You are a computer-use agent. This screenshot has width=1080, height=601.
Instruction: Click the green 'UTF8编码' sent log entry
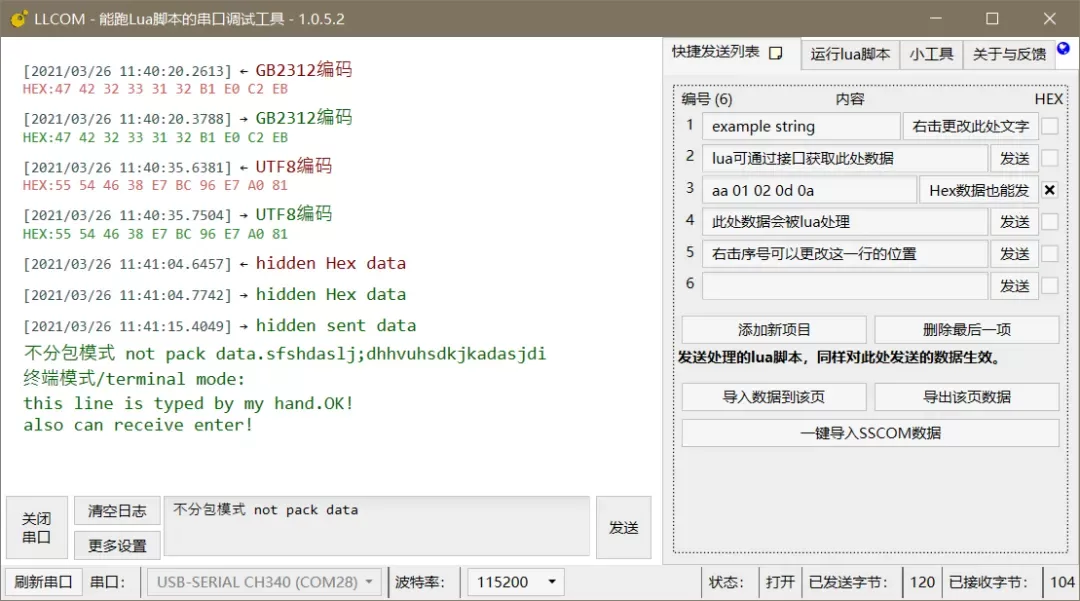pyautogui.click(x=294, y=213)
